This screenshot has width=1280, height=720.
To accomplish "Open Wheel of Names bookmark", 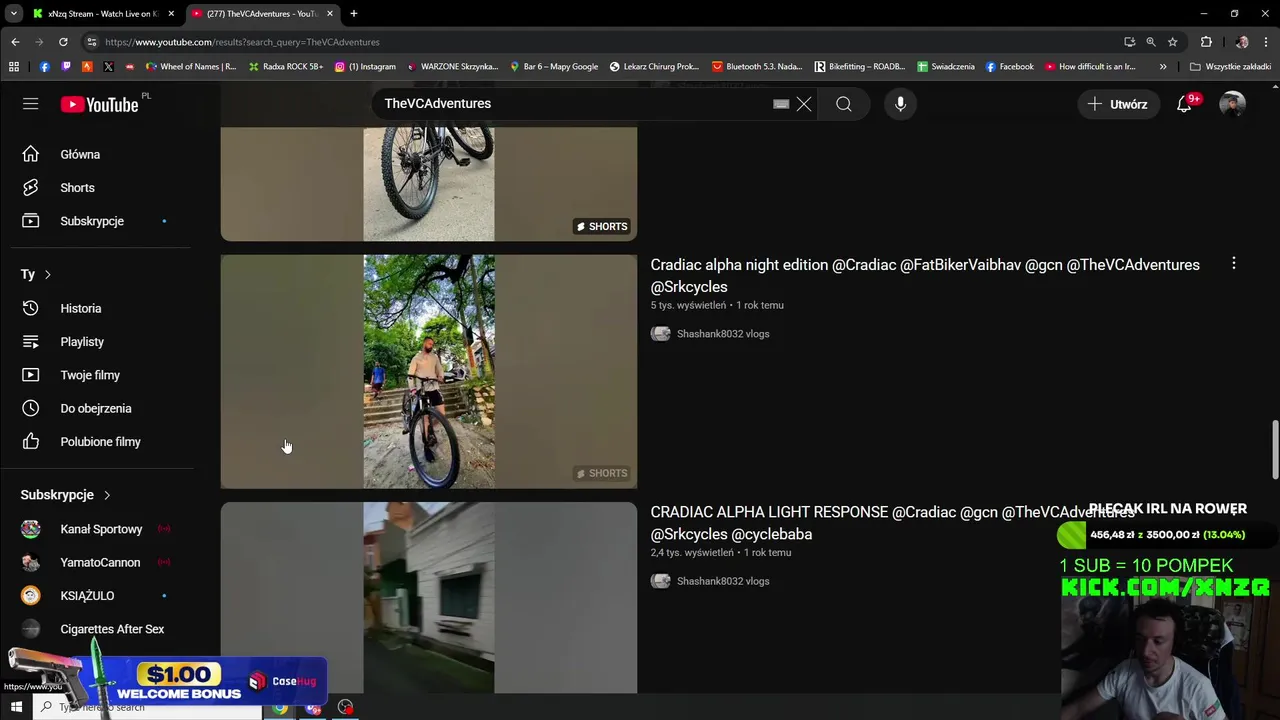I will 191,67.
